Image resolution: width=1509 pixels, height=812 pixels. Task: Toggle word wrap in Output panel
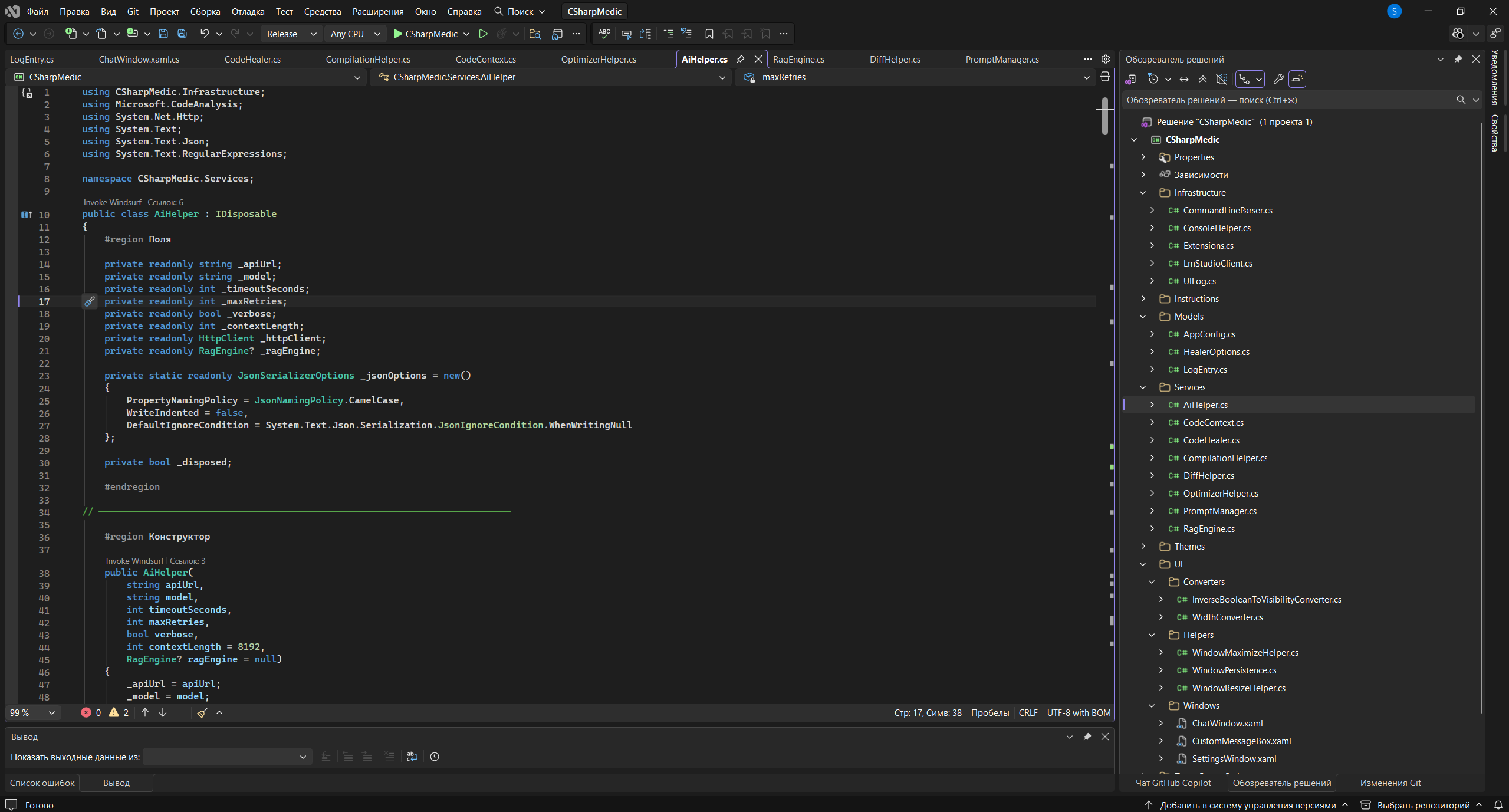tap(412, 757)
